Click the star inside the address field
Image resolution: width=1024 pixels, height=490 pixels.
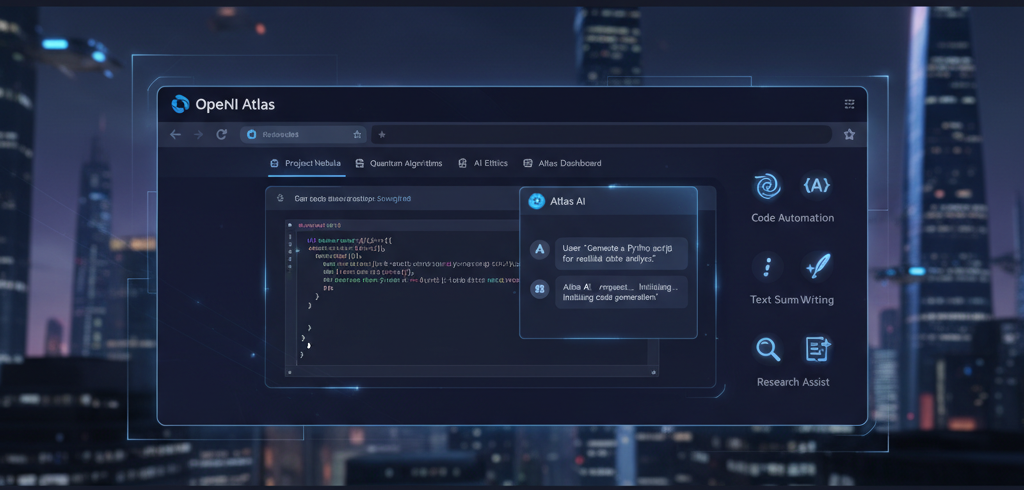coord(357,134)
